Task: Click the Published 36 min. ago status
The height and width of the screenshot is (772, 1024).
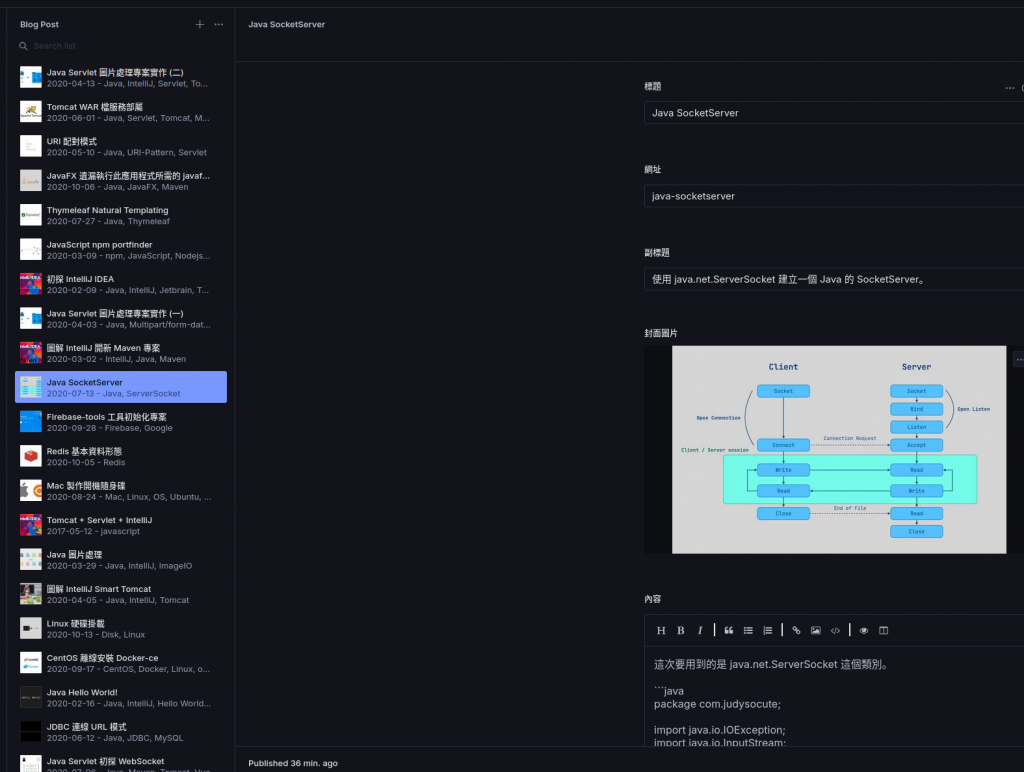Action: [x=293, y=763]
